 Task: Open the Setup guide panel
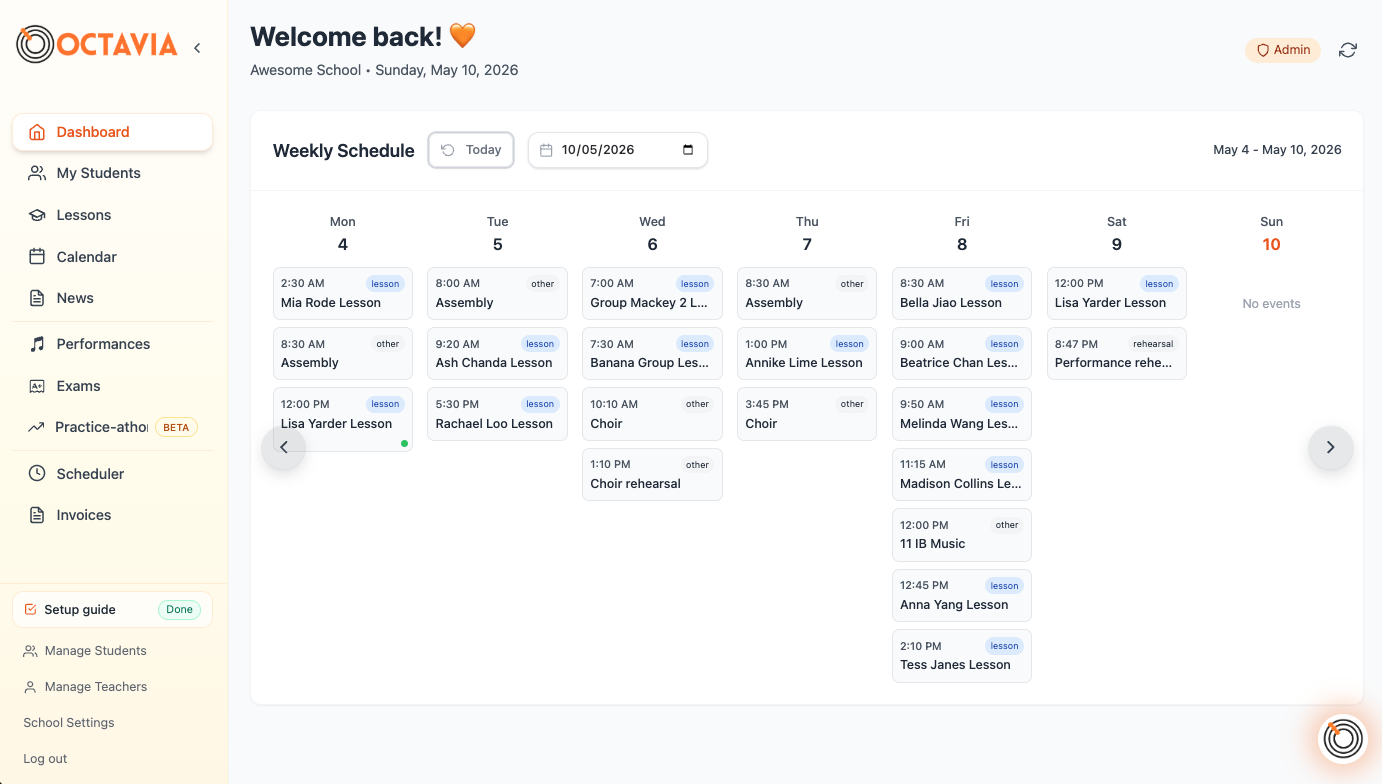[112, 609]
